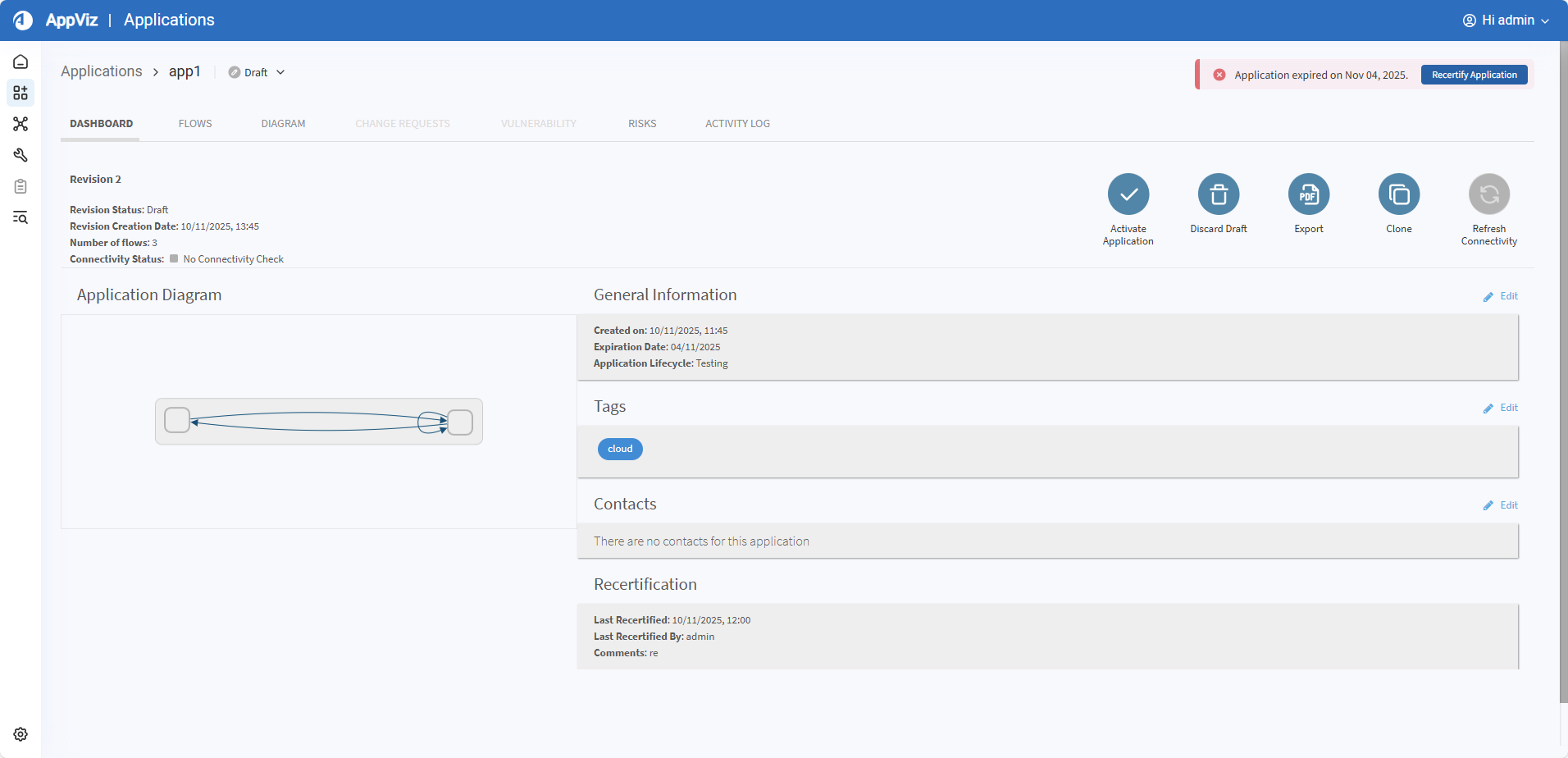Click the Discard Draft trash icon
Image resolution: width=1568 pixels, height=758 pixels.
pyautogui.click(x=1218, y=194)
